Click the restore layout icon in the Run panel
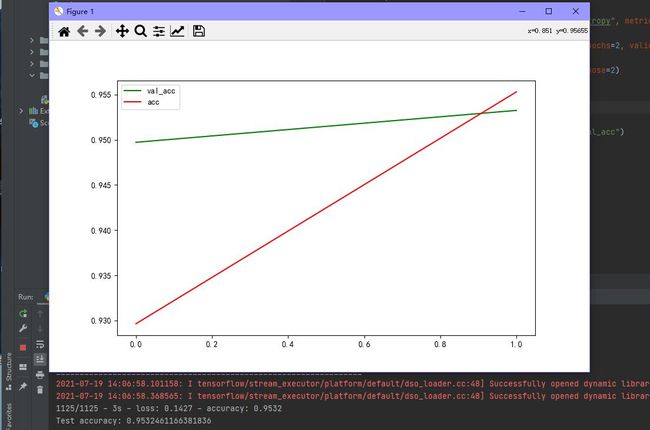This screenshot has width=650, height=430. (x=23, y=367)
